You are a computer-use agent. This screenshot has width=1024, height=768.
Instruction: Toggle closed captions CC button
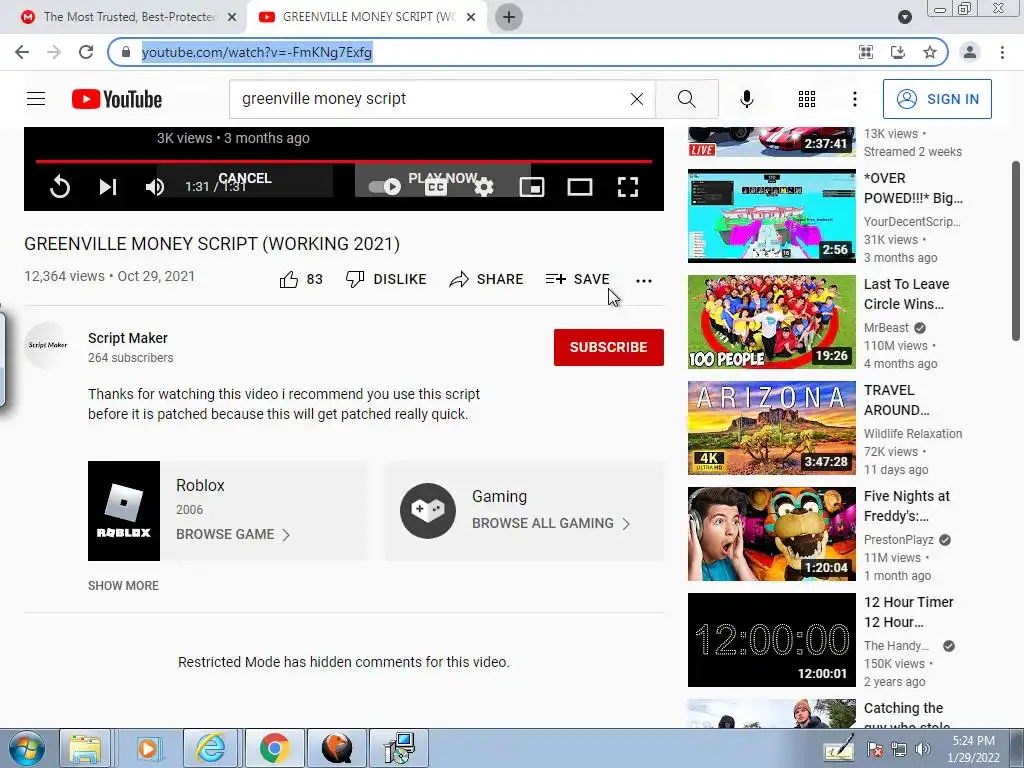(x=436, y=187)
